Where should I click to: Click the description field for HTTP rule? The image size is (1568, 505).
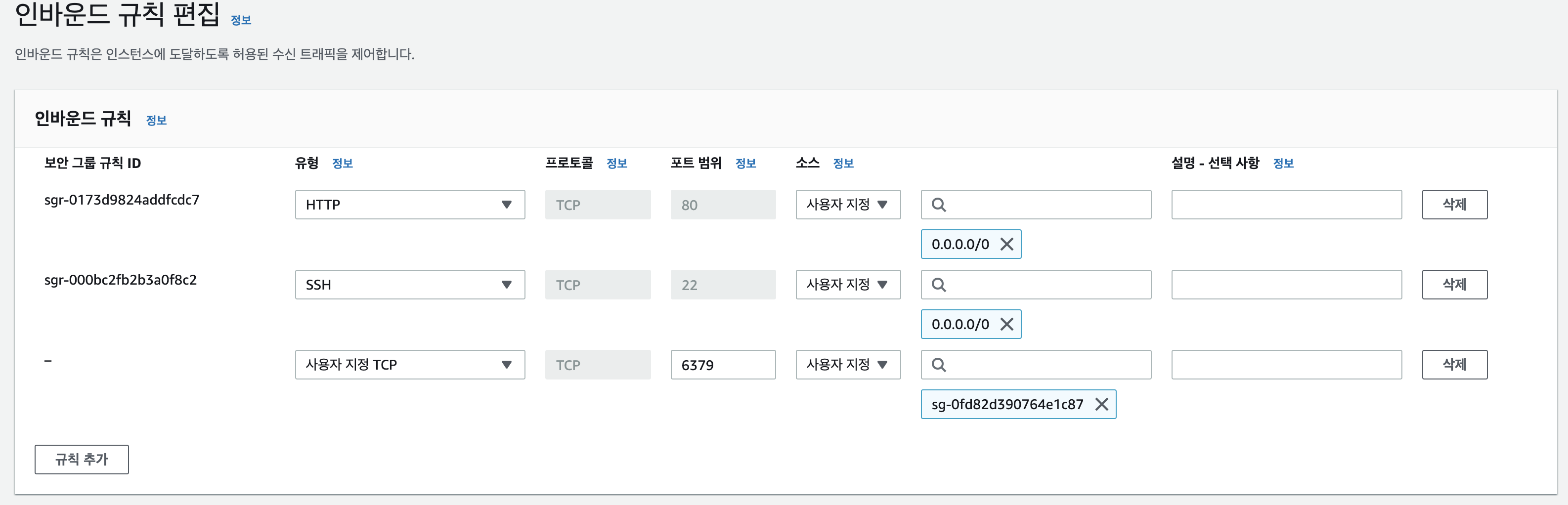1286,205
